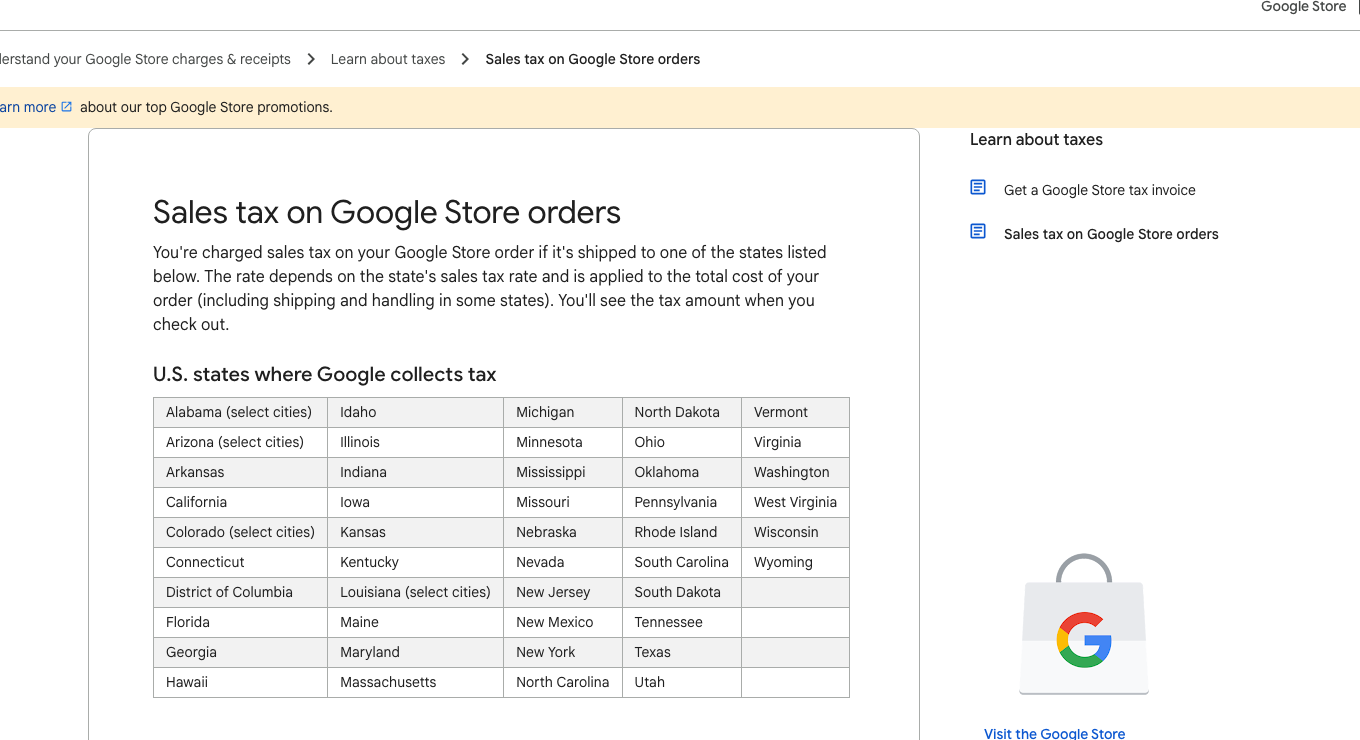Click the Louisiana (select cities) table cell
Image resolution: width=1360 pixels, height=740 pixels.
[415, 592]
